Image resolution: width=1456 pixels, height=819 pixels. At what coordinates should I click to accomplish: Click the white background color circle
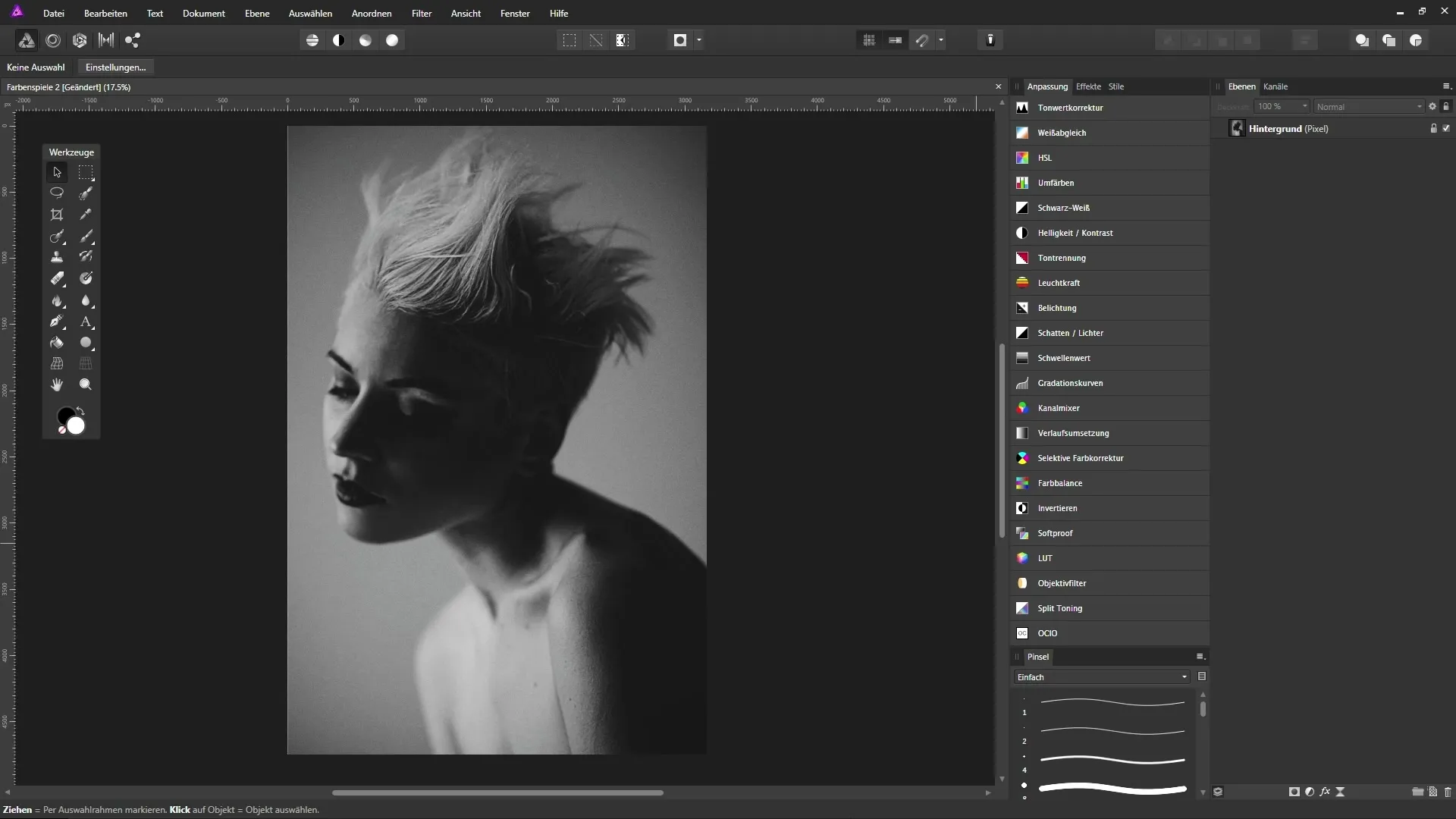(x=77, y=426)
